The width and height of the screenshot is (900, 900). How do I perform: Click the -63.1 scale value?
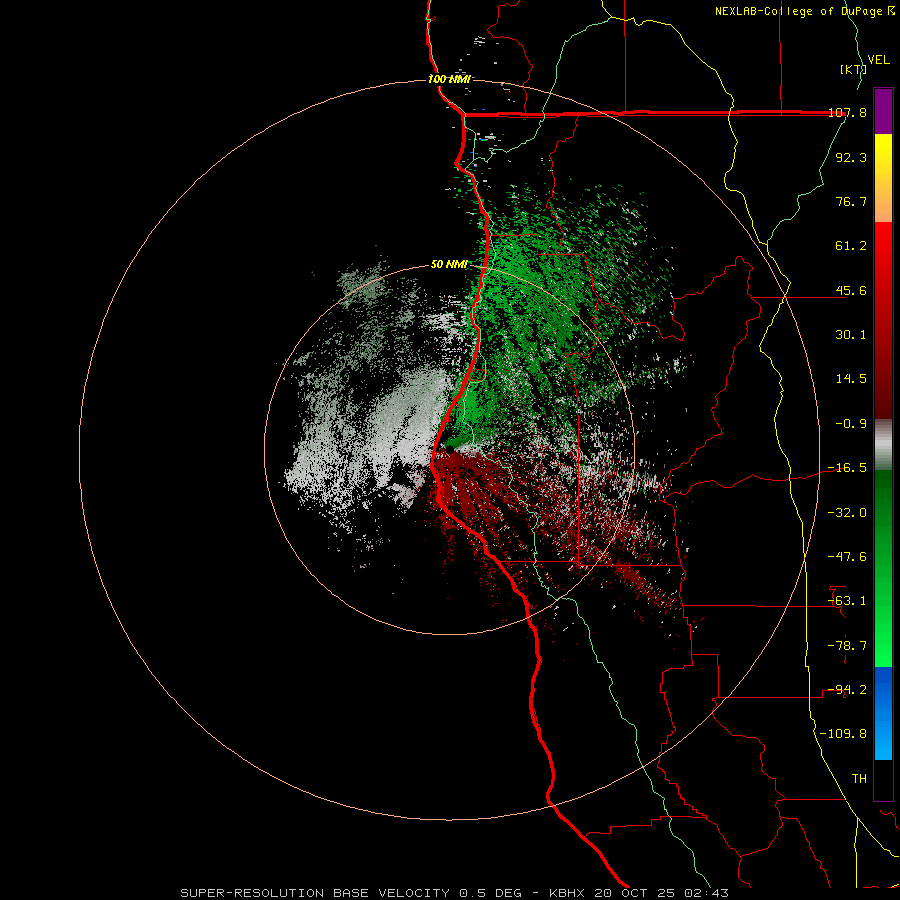pos(847,601)
